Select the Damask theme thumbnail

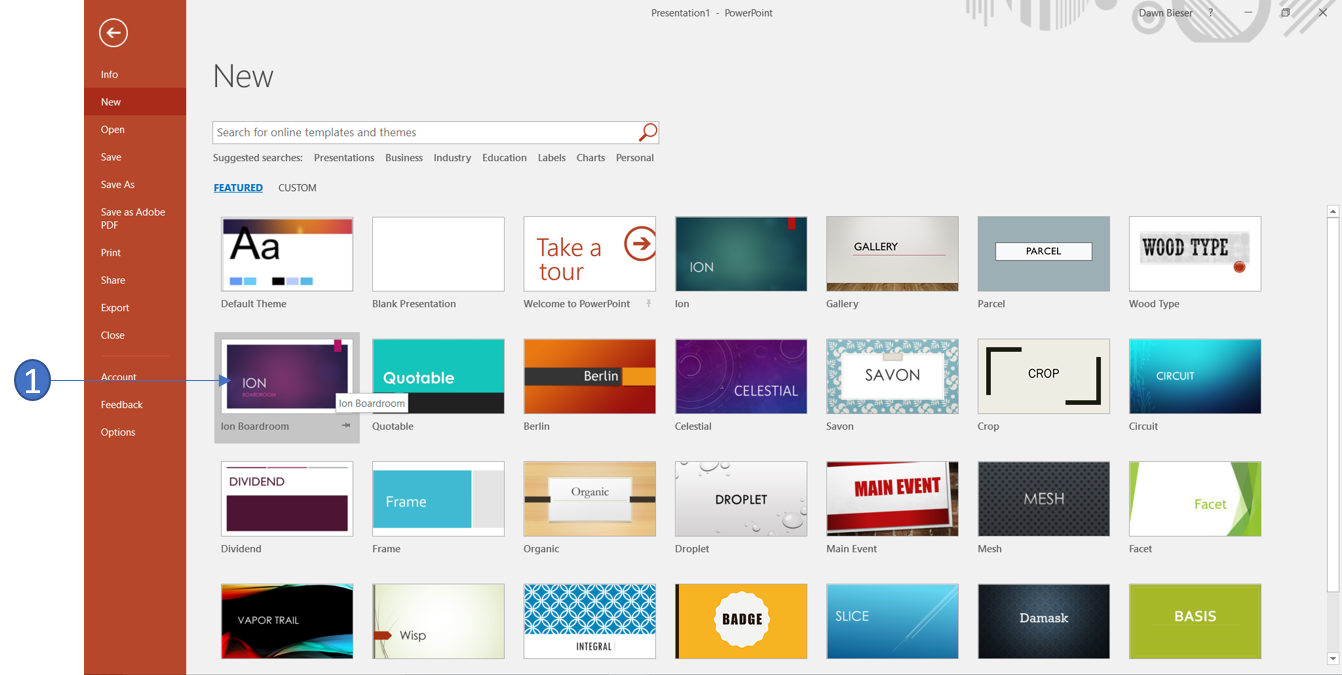click(1044, 621)
